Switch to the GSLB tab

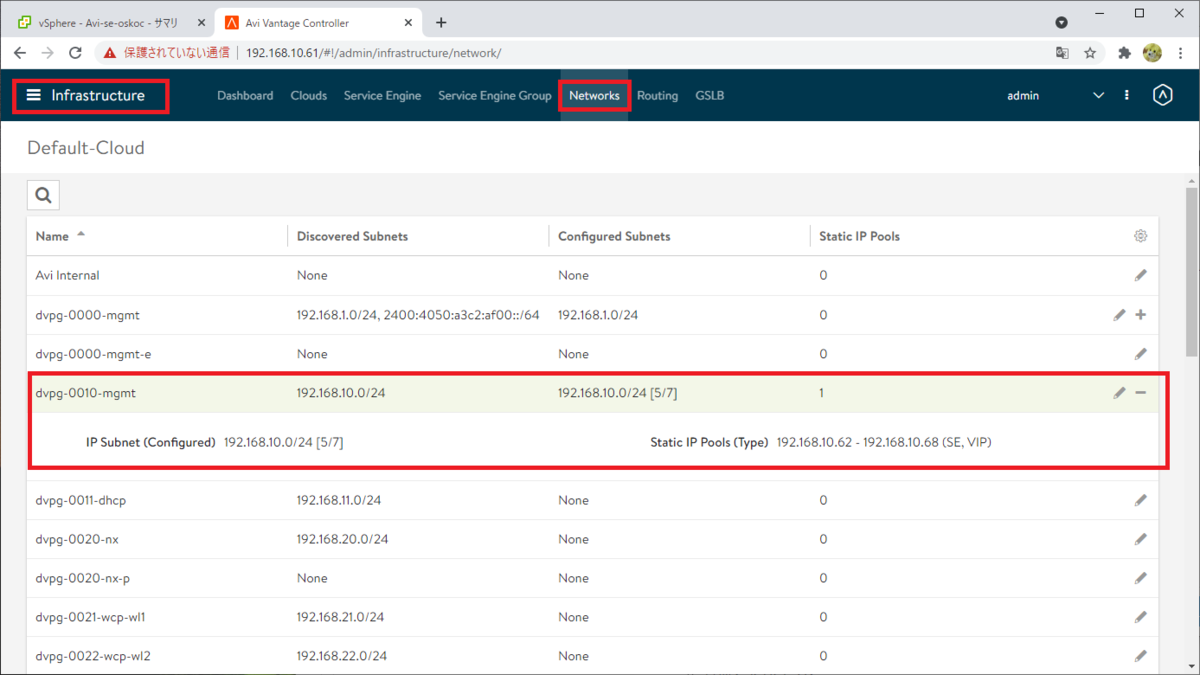[709, 95]
